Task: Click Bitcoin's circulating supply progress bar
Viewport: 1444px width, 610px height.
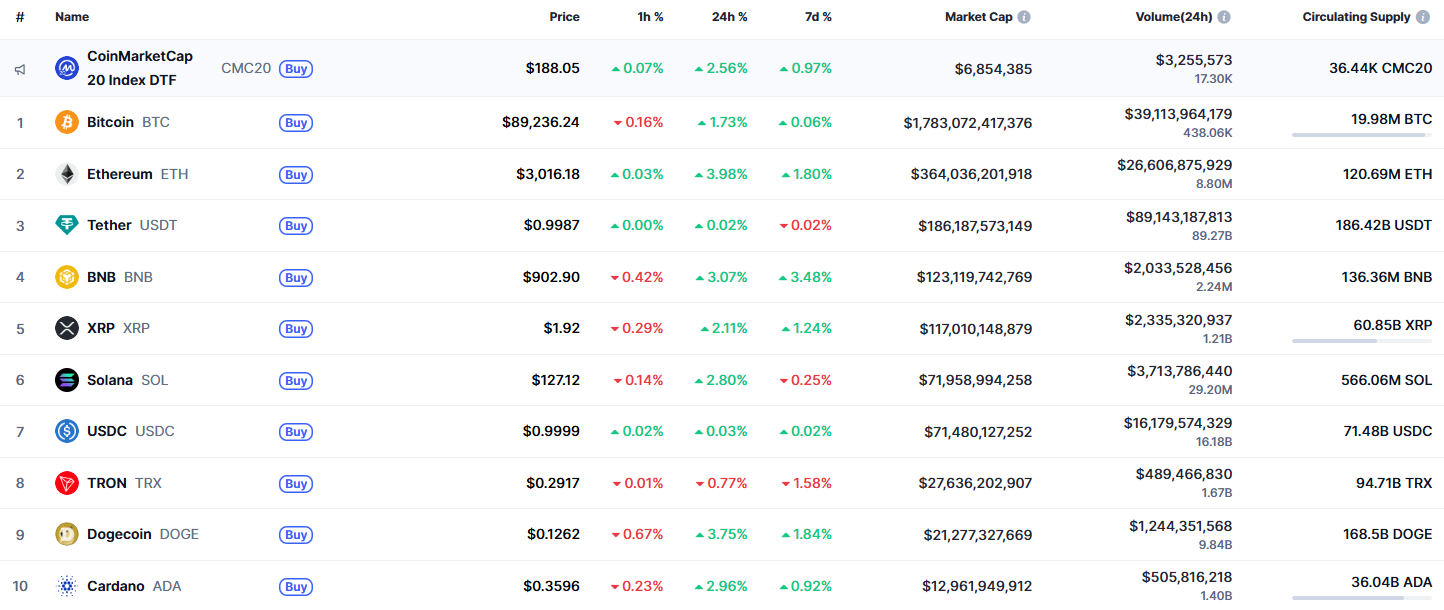Action: click(1363, 134)
